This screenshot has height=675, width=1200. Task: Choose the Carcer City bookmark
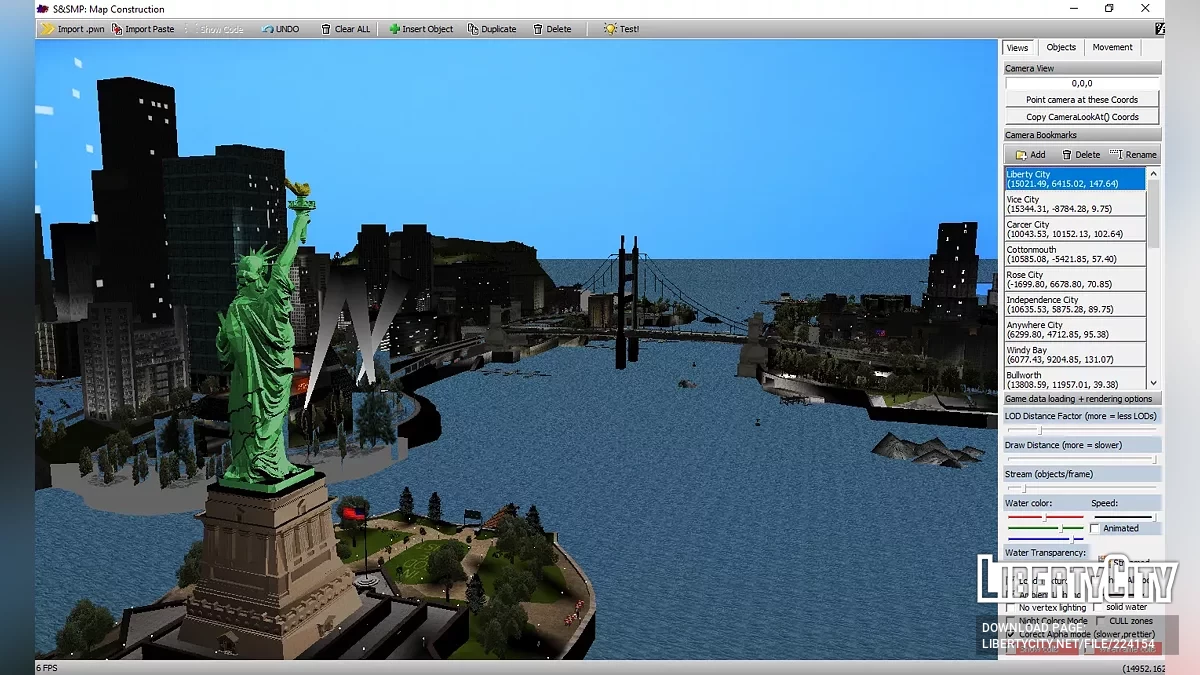click(x=1075, y=229)
